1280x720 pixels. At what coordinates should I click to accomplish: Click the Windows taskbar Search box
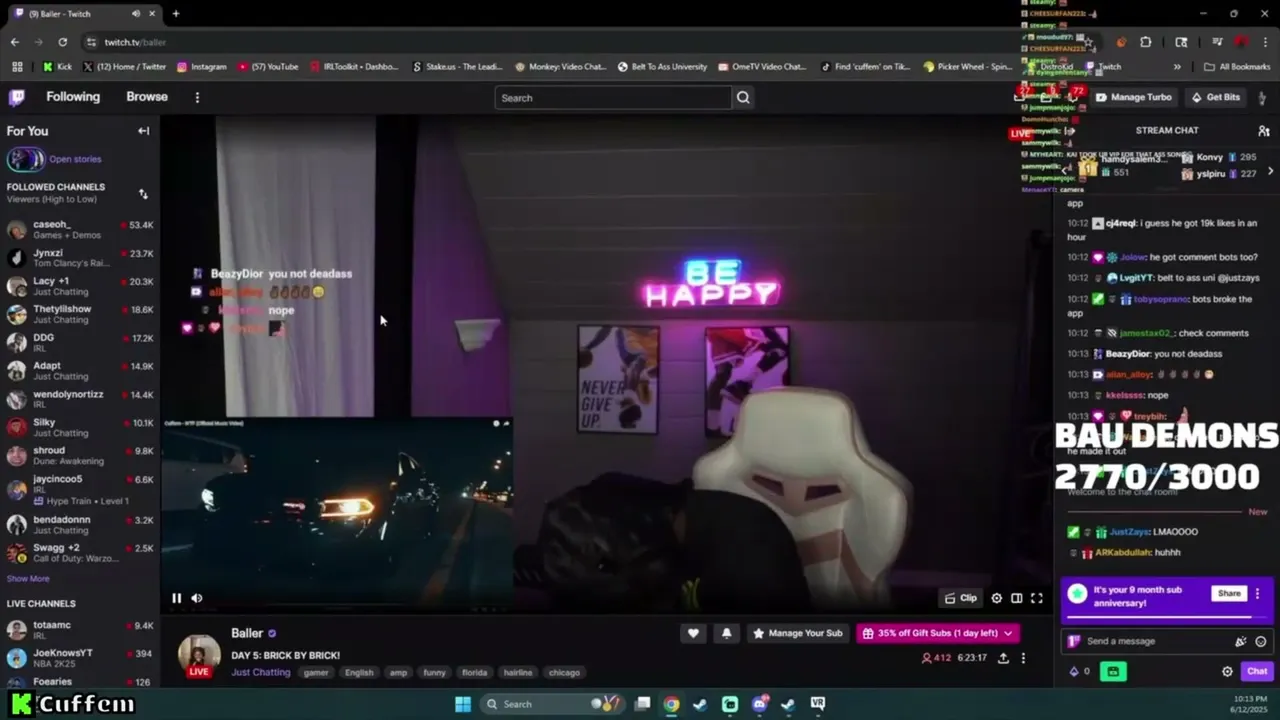(552, 704)
